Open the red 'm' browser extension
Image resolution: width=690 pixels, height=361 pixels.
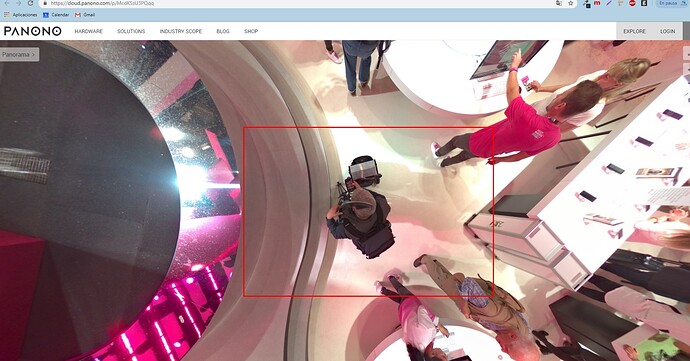click(x=597, y=3)
